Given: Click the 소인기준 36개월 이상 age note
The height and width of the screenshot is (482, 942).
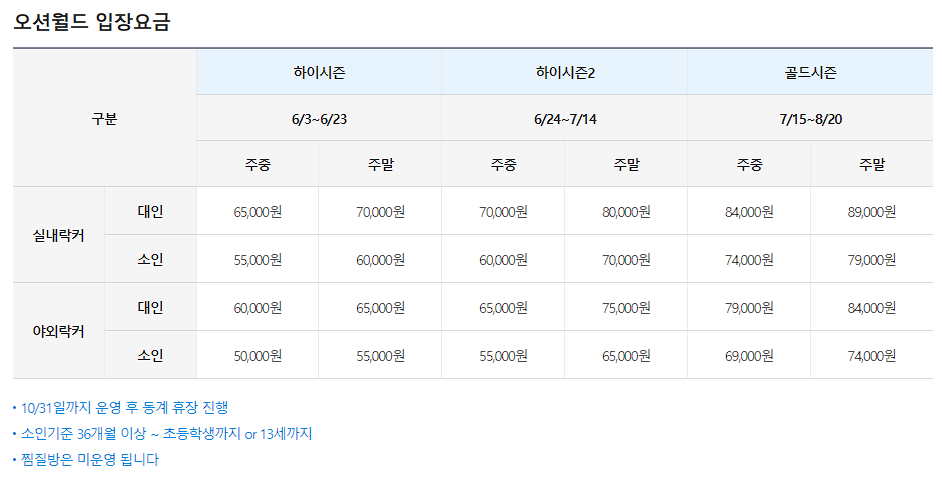Looking at the screenshot, I should tap(166, 433).
